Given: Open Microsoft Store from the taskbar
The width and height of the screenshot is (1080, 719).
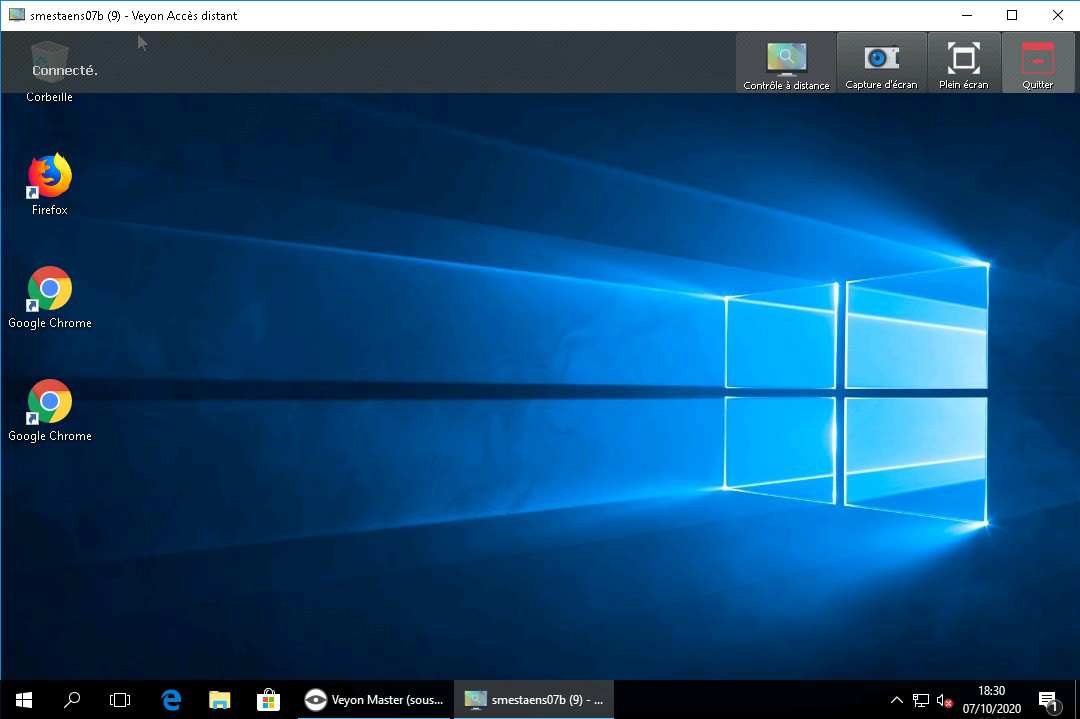Looking at the screenshot, I should tap(267, 700).
